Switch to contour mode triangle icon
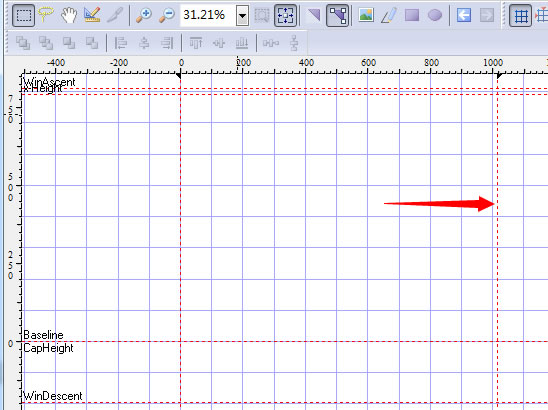Viewport: 548px width, 410px height. click(x=314, y=15)
